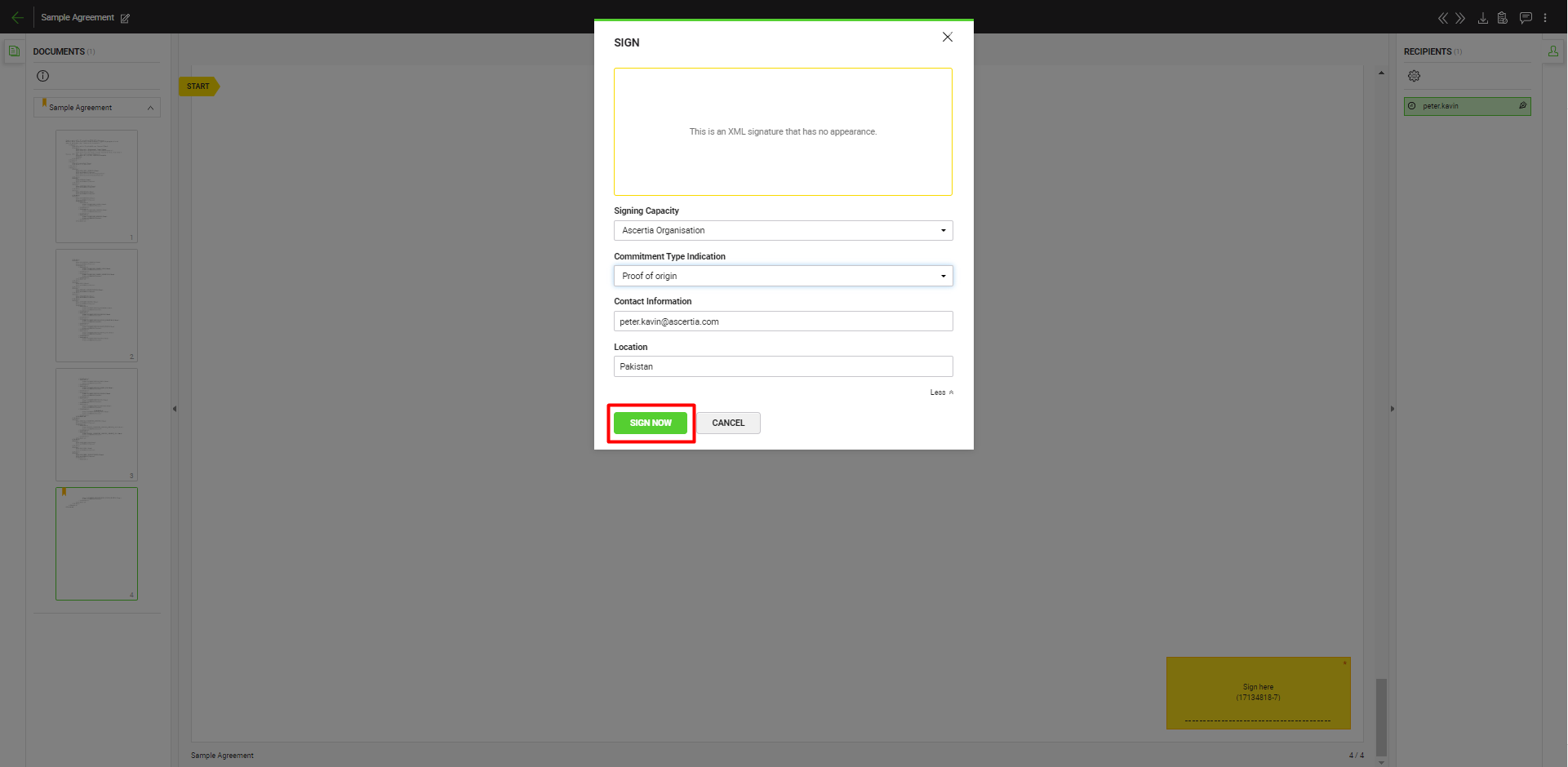Image resolution: width=1568 pixels, height=767 pixels.
Task: Click the rename icon beside Sample Agreement title
Action: 125,18
